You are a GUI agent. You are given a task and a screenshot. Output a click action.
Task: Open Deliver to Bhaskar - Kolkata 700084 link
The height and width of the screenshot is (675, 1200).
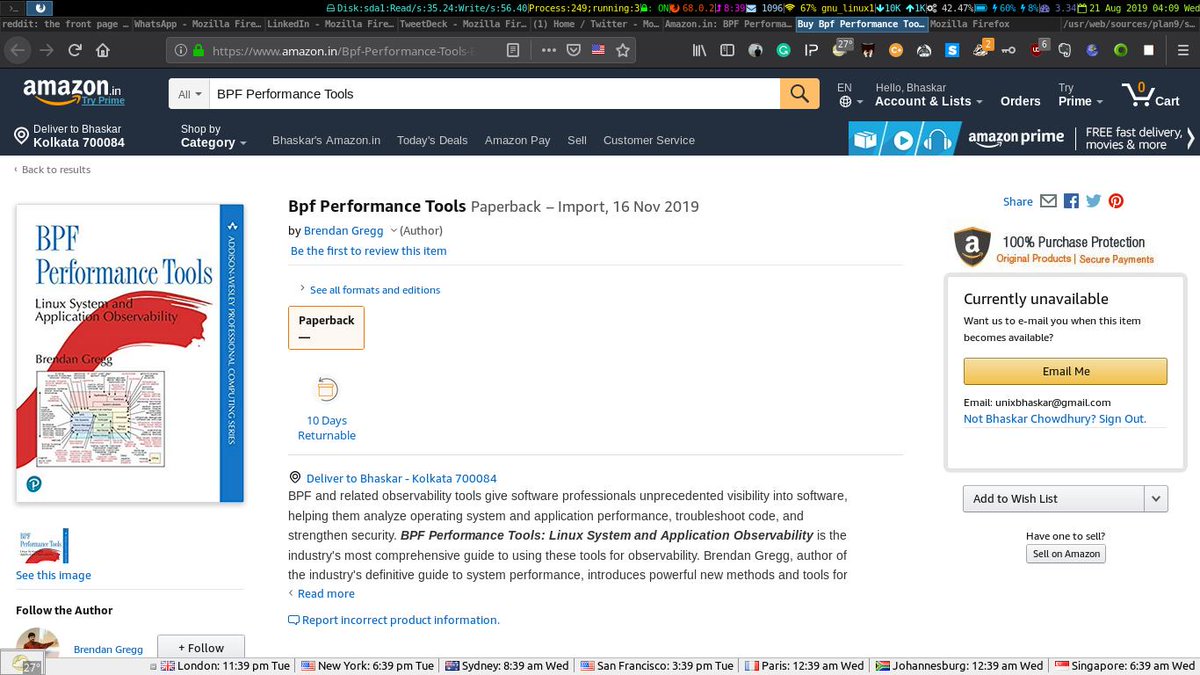click(x=401, y=478)
